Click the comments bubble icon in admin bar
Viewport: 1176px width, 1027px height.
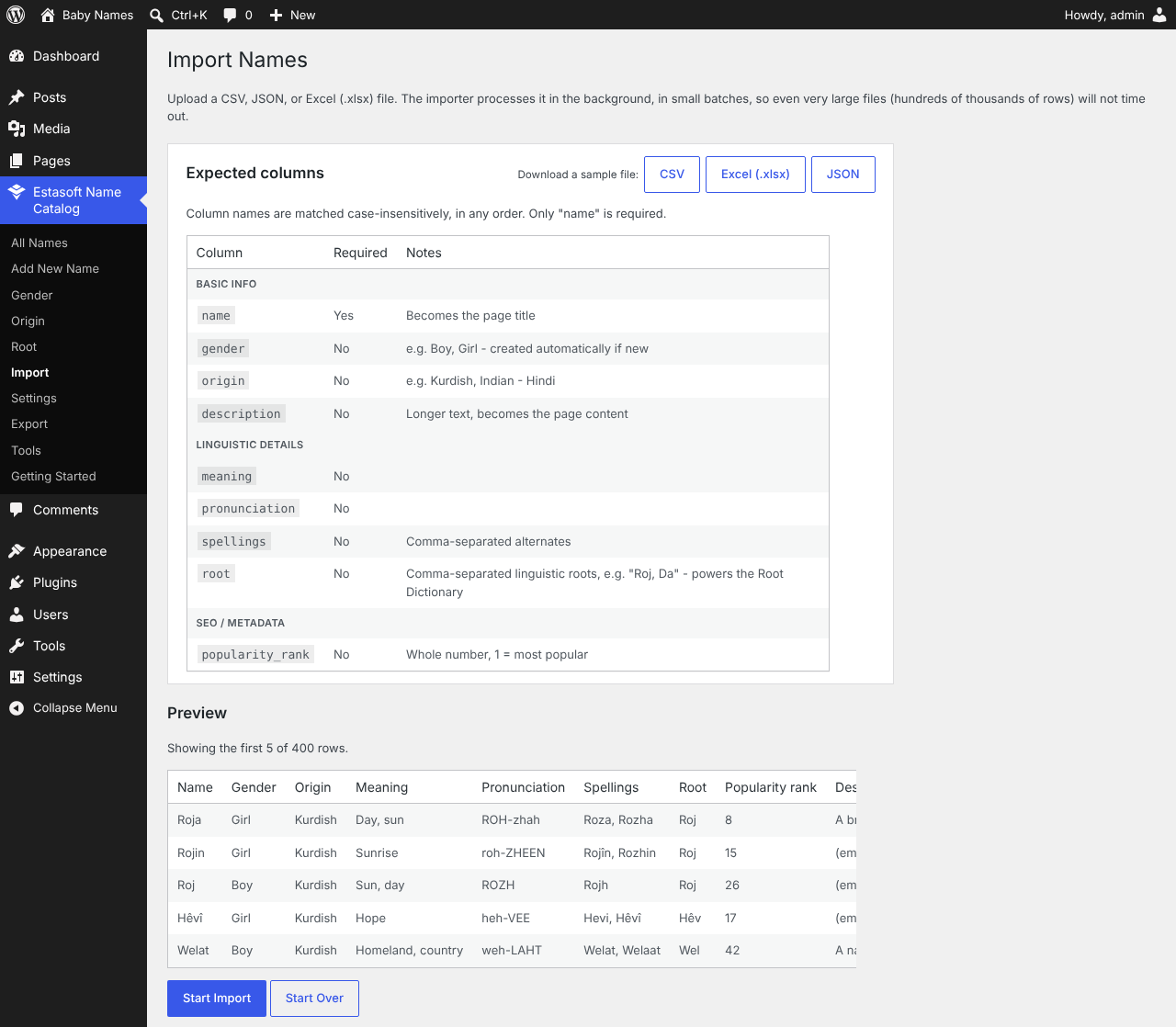[230, 16]
